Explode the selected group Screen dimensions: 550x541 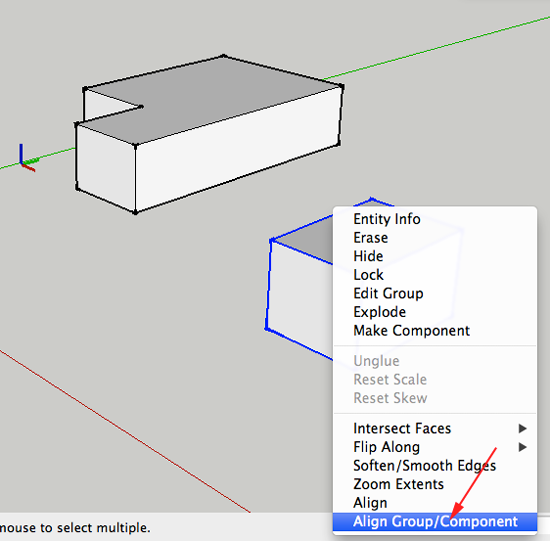click(x=435, y=312)
